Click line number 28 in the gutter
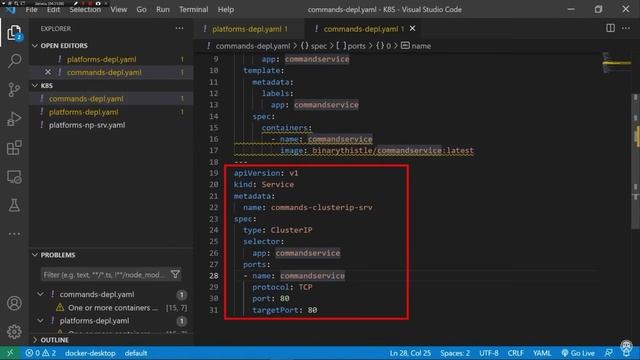The width and height of the screenshot is (640, 360). pos(213,276)
